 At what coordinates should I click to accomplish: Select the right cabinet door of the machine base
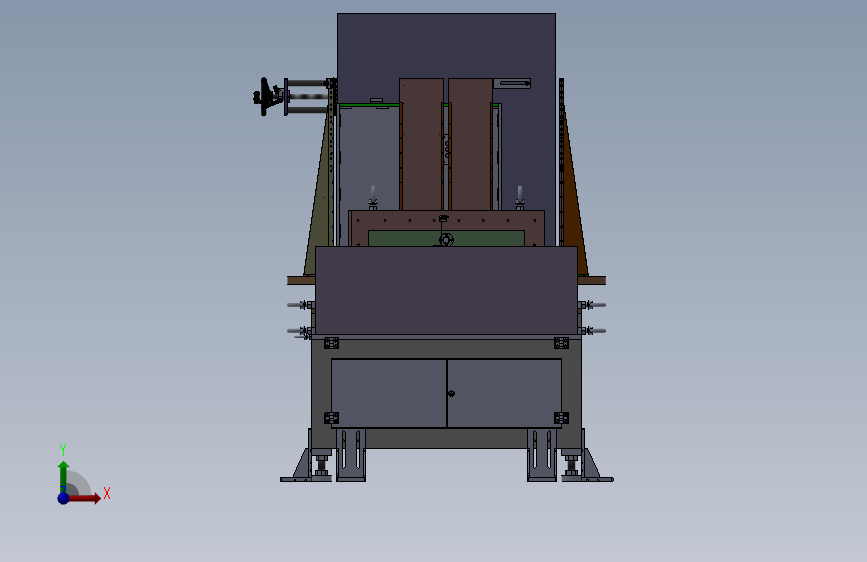[x=504, y=393]
